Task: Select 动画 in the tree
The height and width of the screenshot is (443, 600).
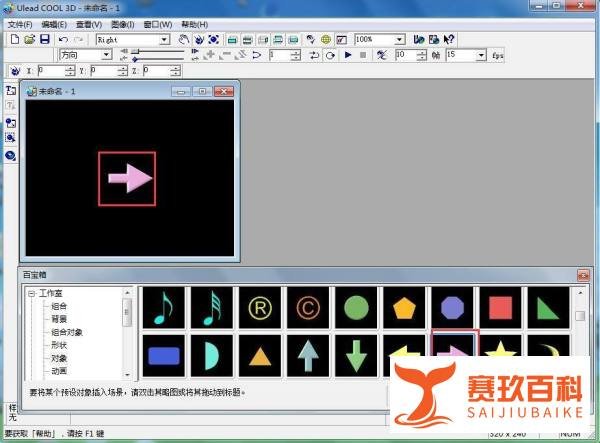Action: (x=59, y=371)
